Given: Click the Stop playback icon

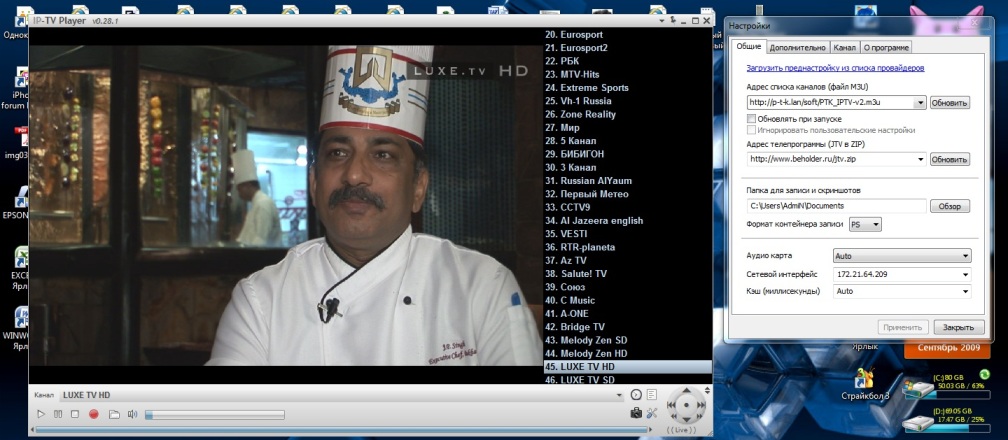Looking at the screenshot, I should [x=74, y=414].
